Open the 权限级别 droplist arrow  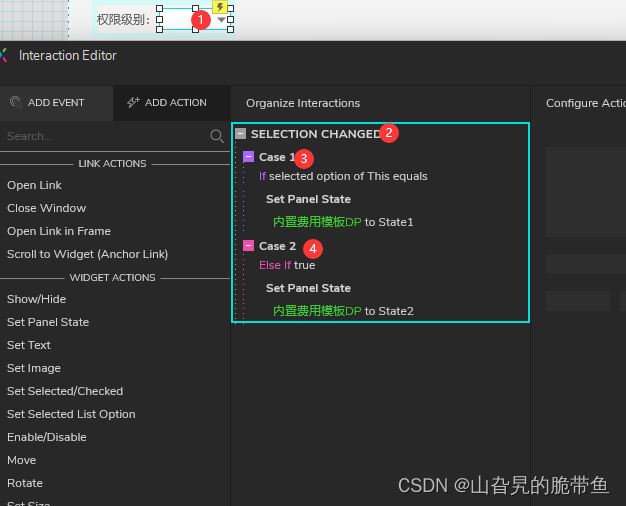pos(221,20)
